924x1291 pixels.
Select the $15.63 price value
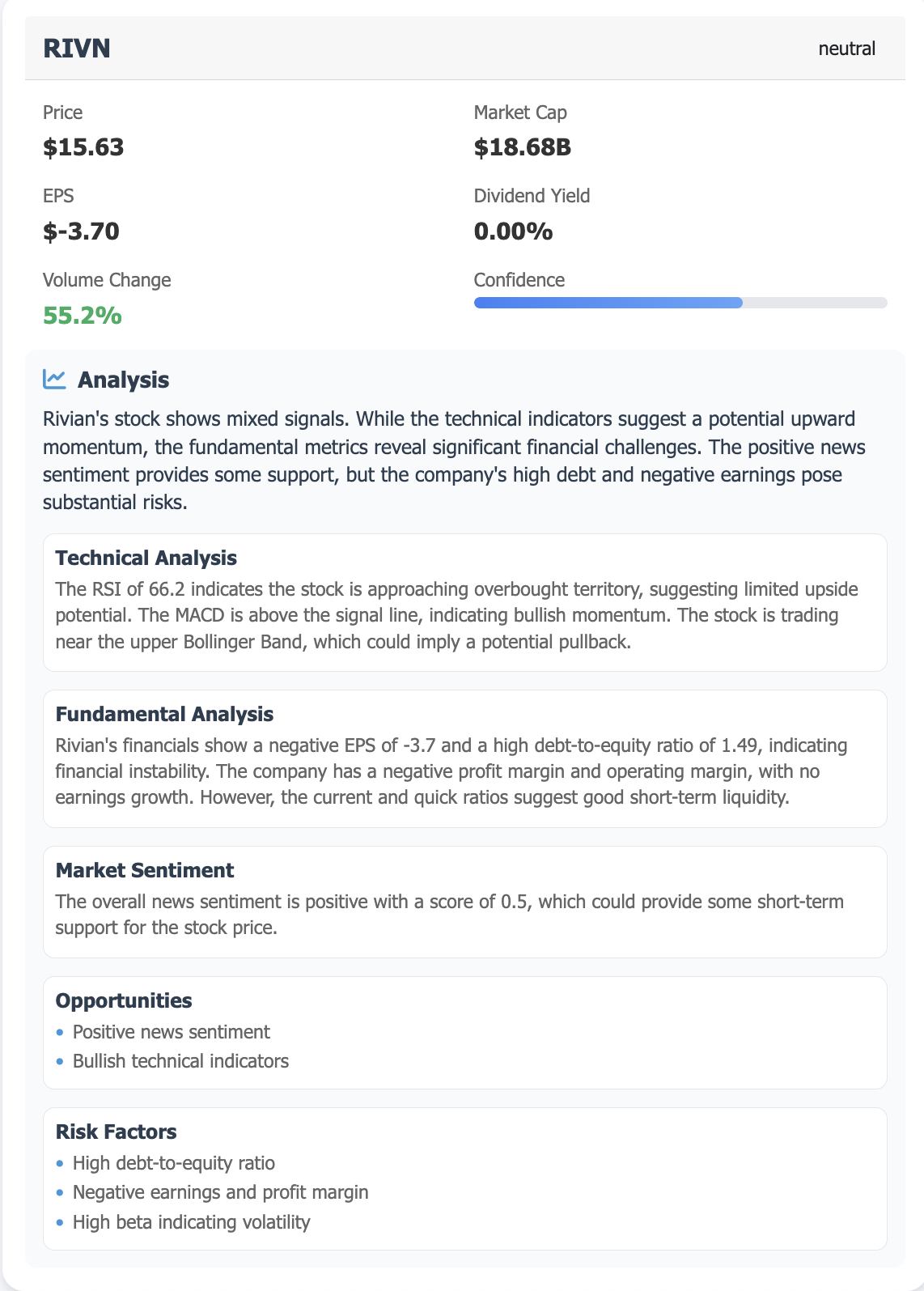[x=83, y=147]
